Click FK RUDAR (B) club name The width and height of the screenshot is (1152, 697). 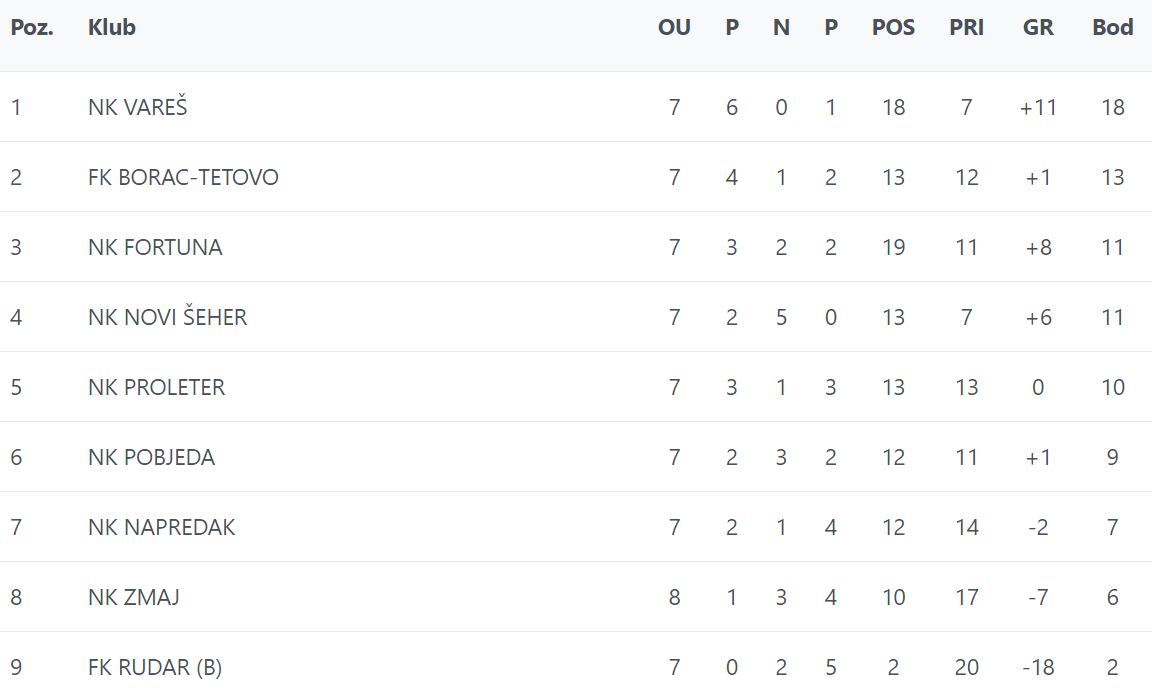(x=155, y=667)
